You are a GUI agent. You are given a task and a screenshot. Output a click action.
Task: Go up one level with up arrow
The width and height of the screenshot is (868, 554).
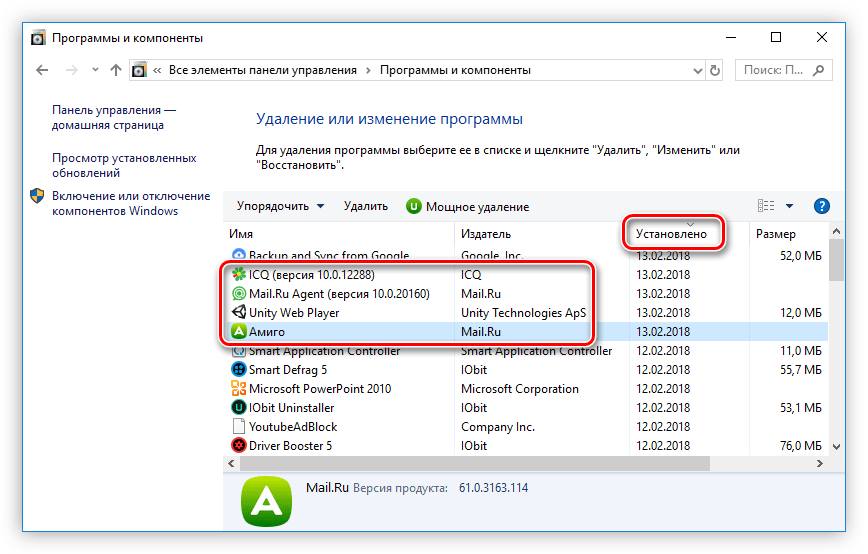tap(116, 70)
